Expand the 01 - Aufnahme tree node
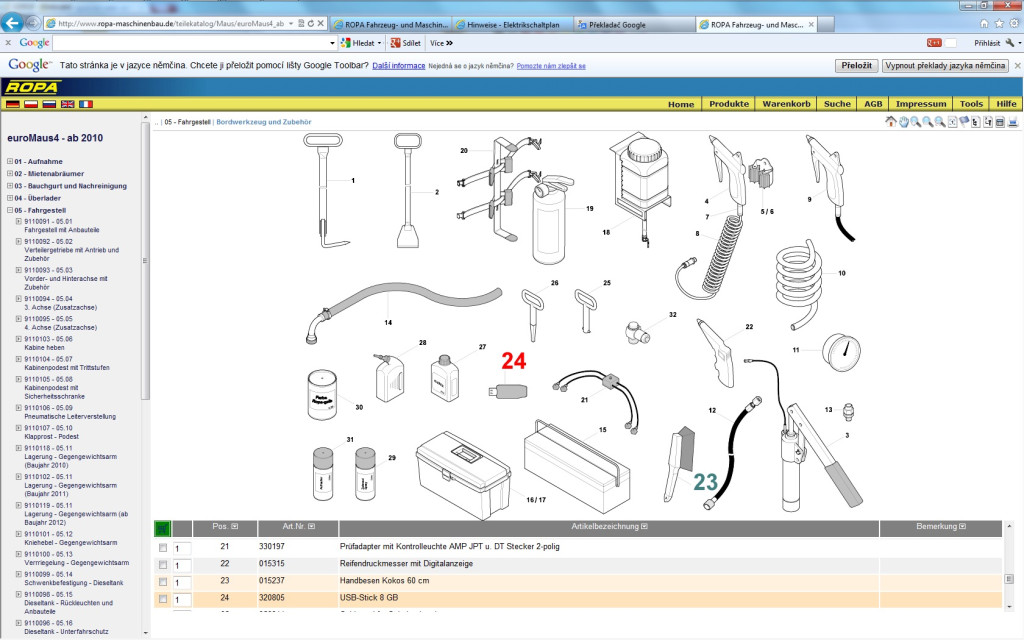This screenshot has width=1024, height=640. coord(10,161)
